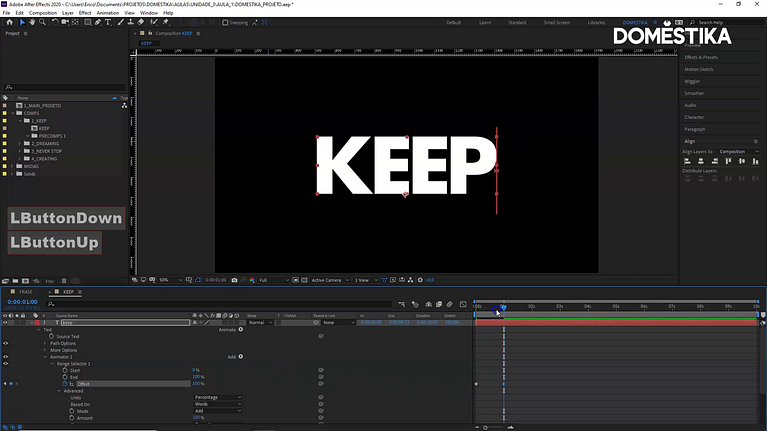Screen dimensions: 767x431
Task: Select the Hand tool
Action: (32, 23)
